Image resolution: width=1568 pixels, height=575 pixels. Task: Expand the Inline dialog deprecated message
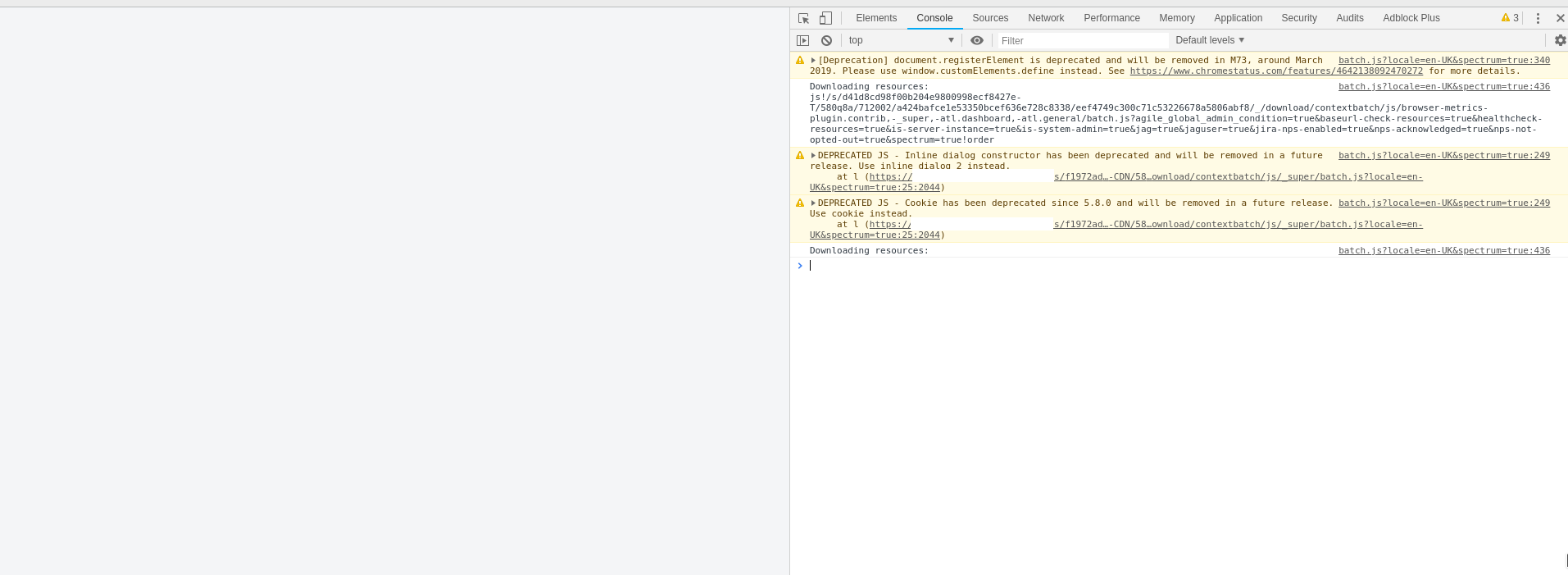pos(813,156)
